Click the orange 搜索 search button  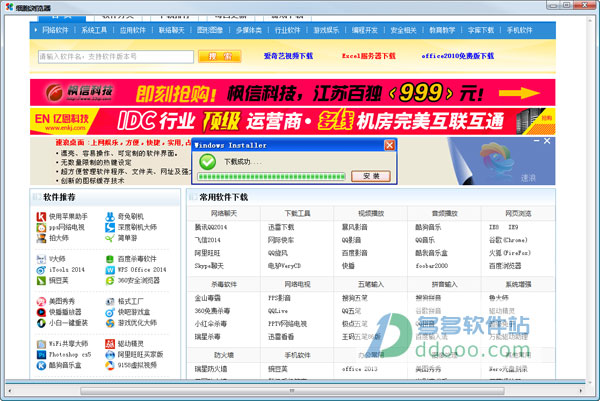click(x=220, y=57)
